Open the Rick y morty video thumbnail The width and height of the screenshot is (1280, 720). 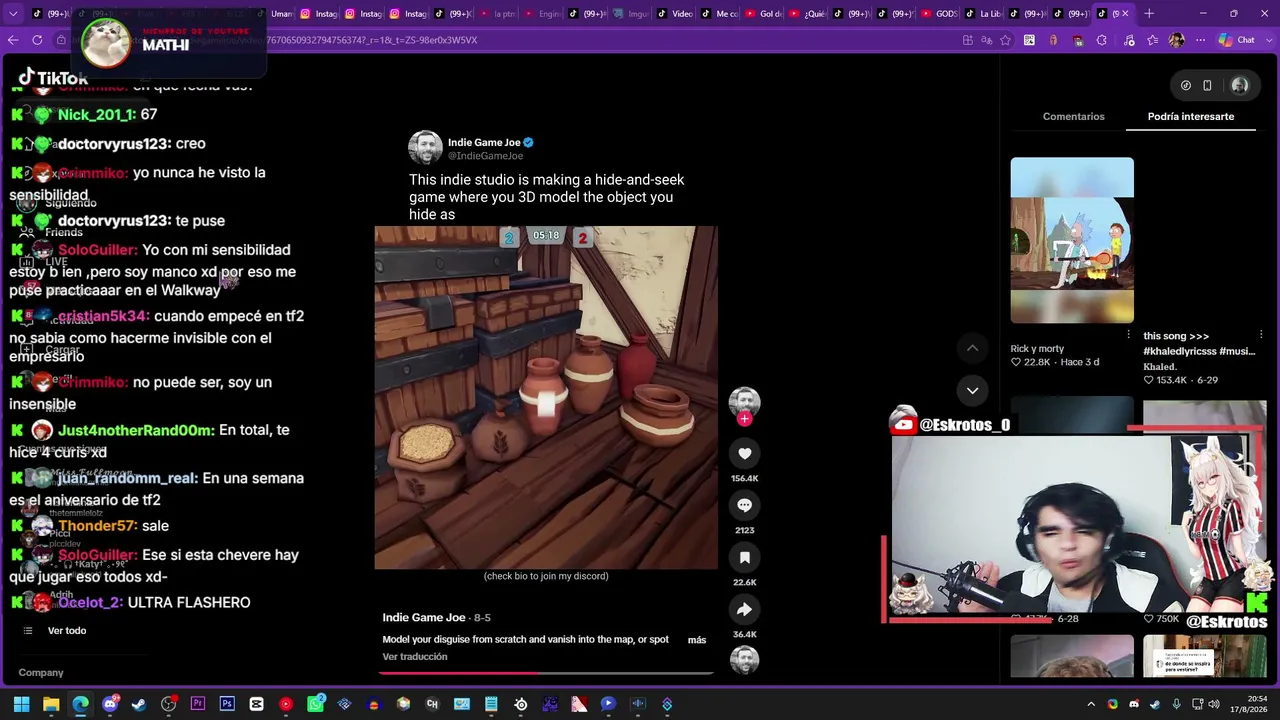(1072, 240)
